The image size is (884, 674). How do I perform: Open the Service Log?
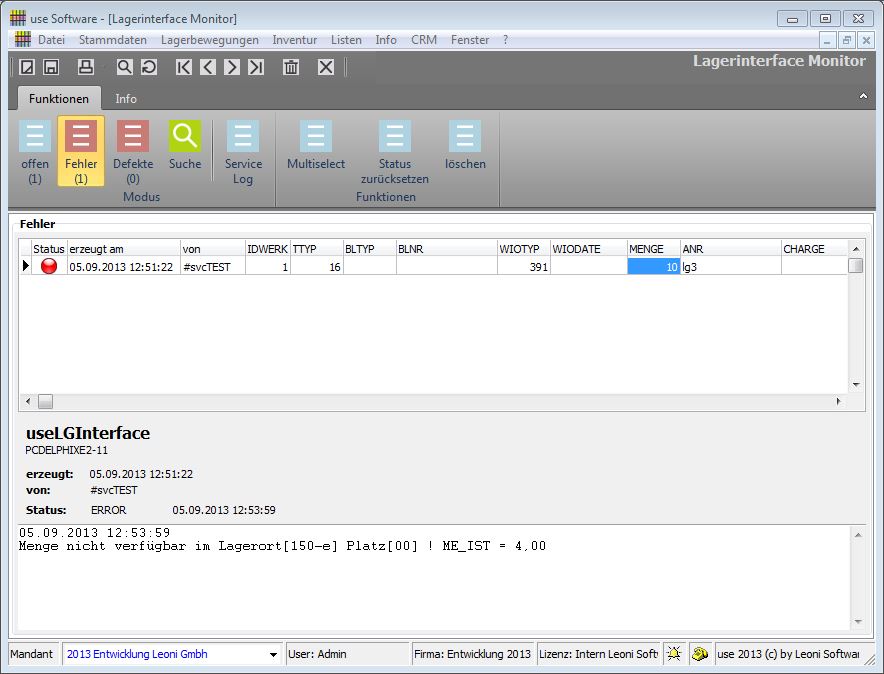point(243,151)
